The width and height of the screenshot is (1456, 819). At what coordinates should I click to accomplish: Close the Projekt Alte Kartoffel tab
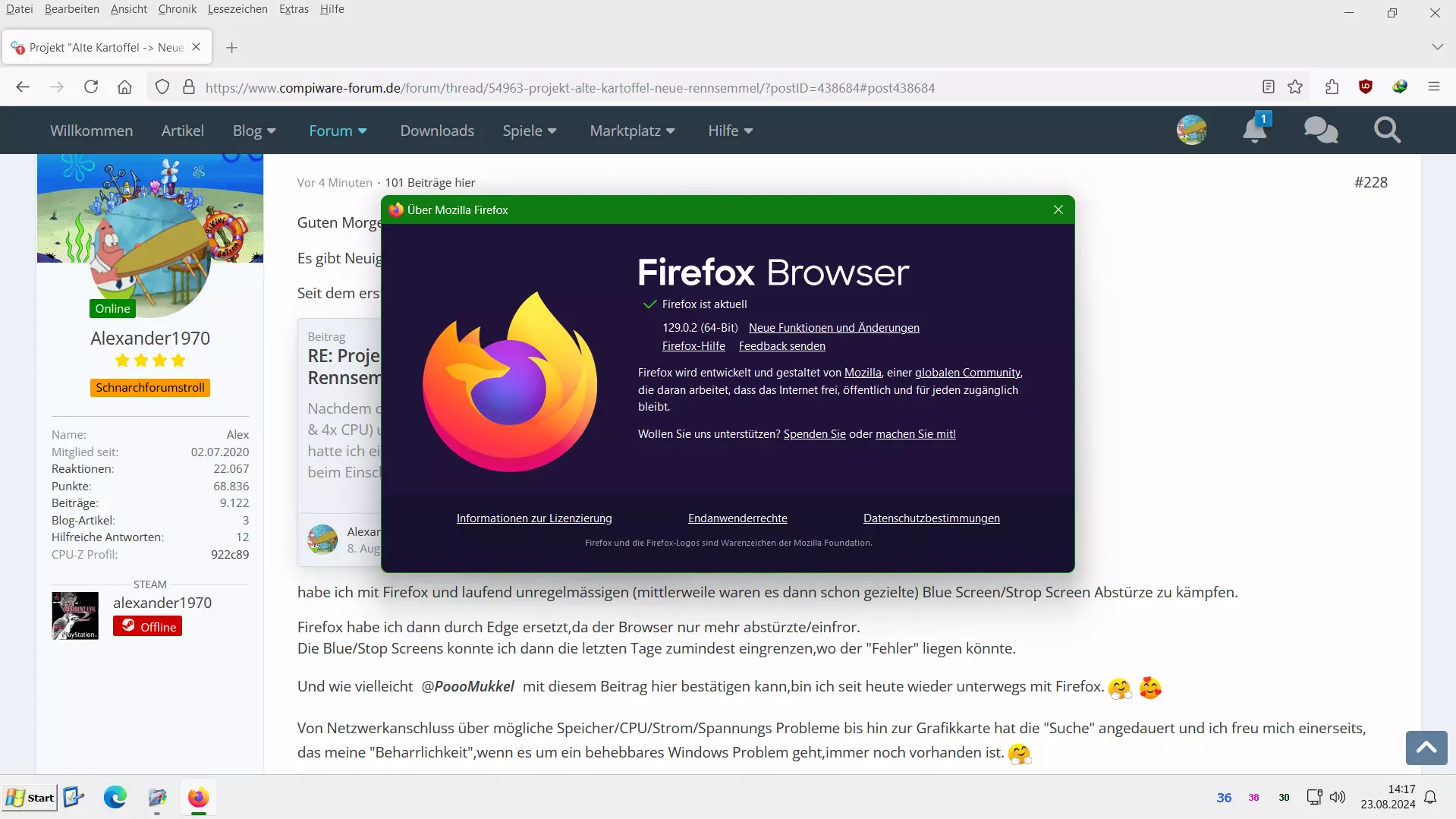[x=197, y=47]
